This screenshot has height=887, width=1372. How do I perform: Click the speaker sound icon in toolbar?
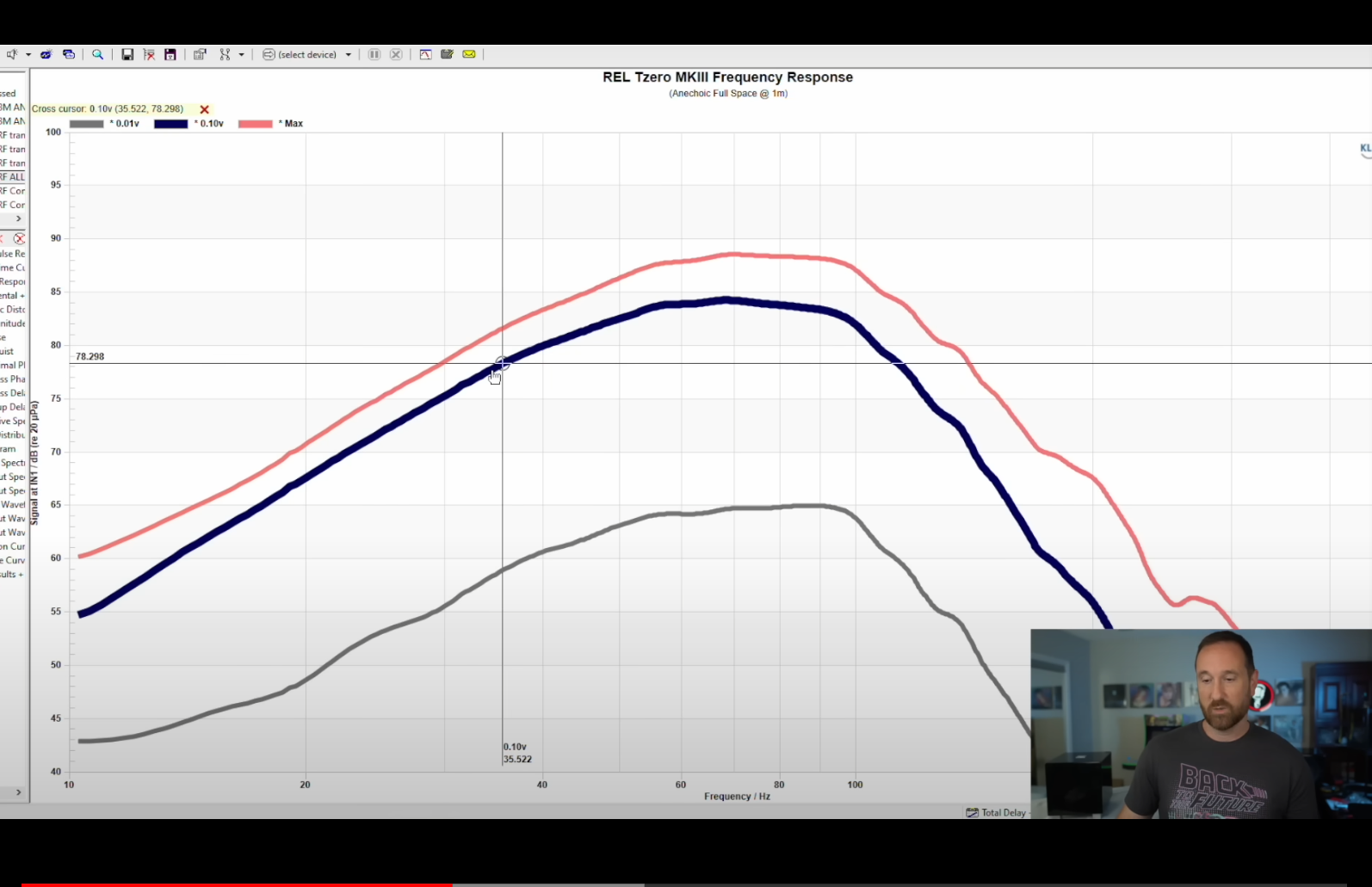(12, 54)
